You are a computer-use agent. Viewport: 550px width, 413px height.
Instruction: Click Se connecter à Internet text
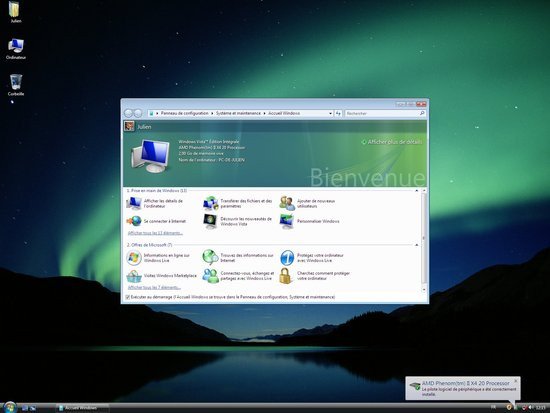[x=165, y=221]
